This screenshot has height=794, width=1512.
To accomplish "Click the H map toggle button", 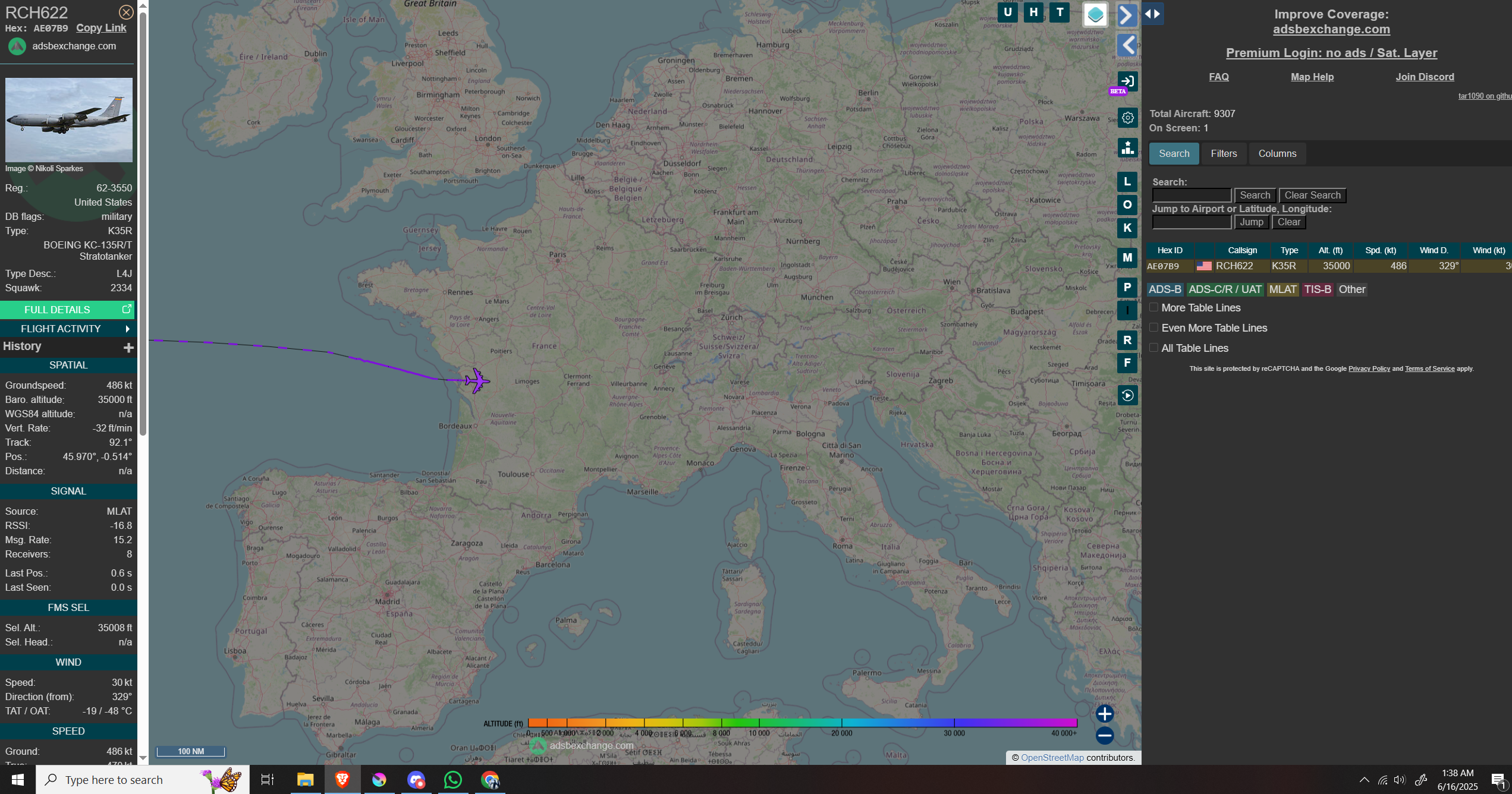I will click(1033, 12).
